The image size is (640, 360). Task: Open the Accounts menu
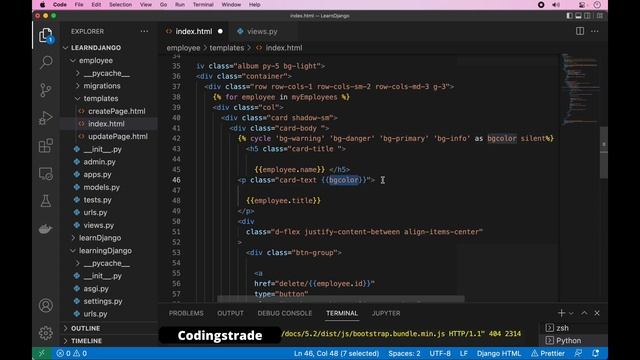46,305
